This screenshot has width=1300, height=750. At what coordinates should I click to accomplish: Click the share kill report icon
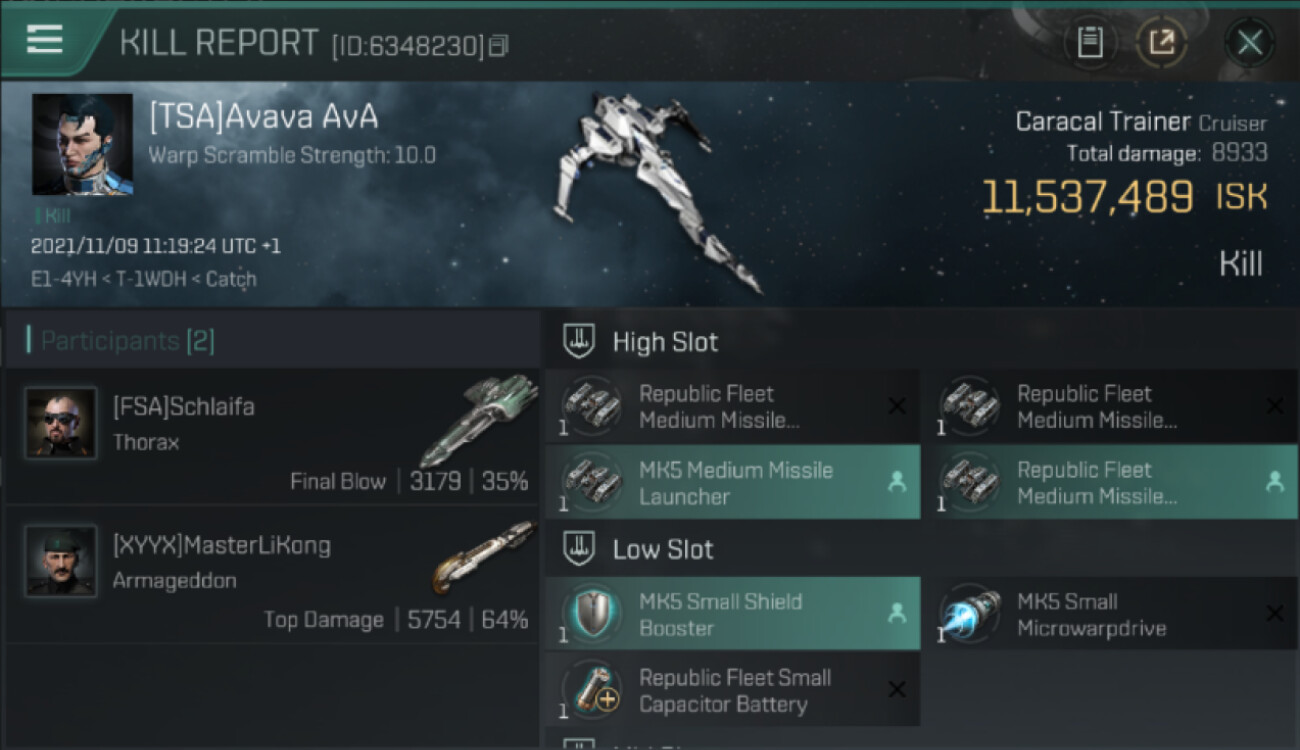pos(1161,42)
